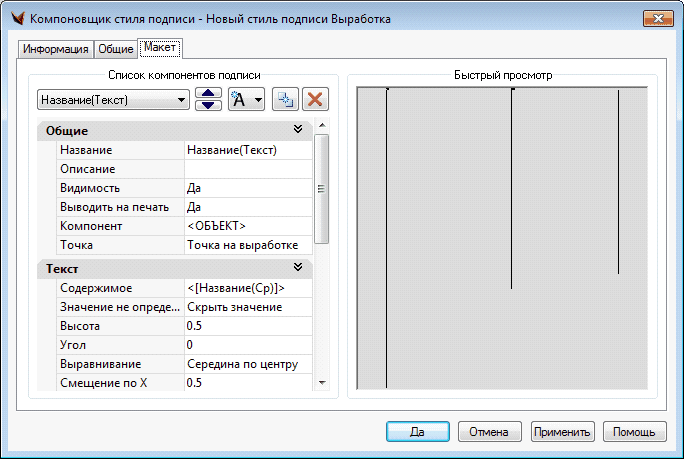Toggle the Видимость value Да
The width and height of the screenshot is (684, 459).
click(247, 188)
